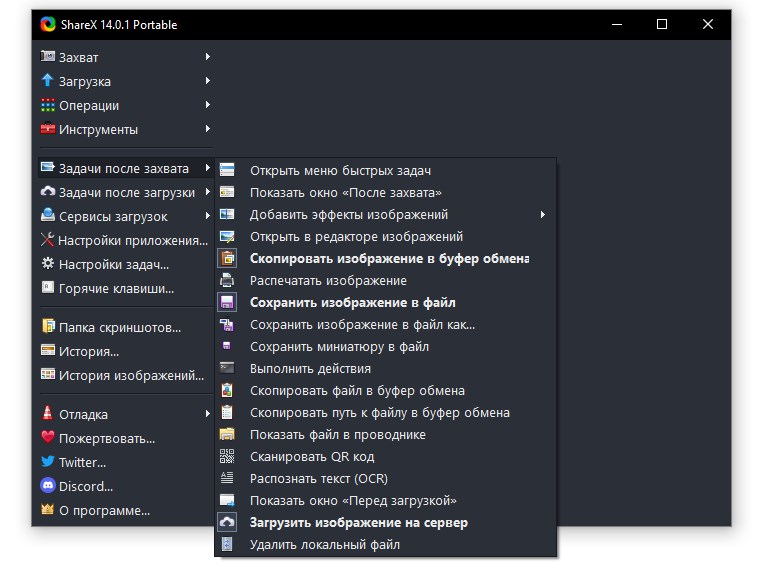Screen dimensions: 763x585
Task: Click the icon beside Сервисы загрузок
Action: click(x=48, y=215)
